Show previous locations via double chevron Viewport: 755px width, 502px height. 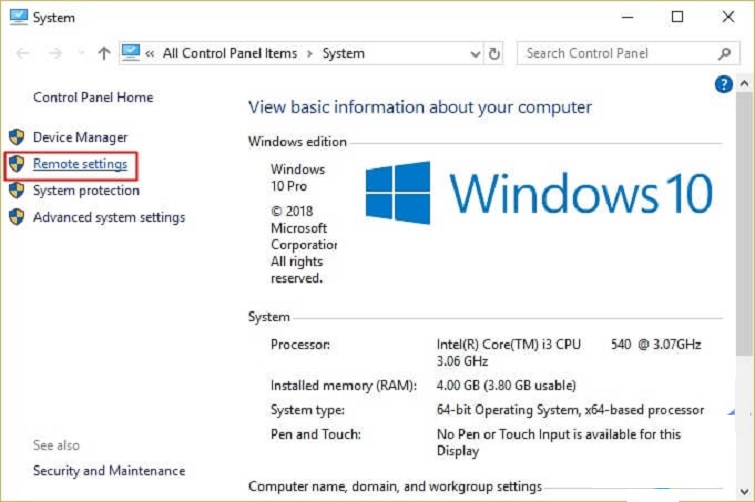[150, 53]
